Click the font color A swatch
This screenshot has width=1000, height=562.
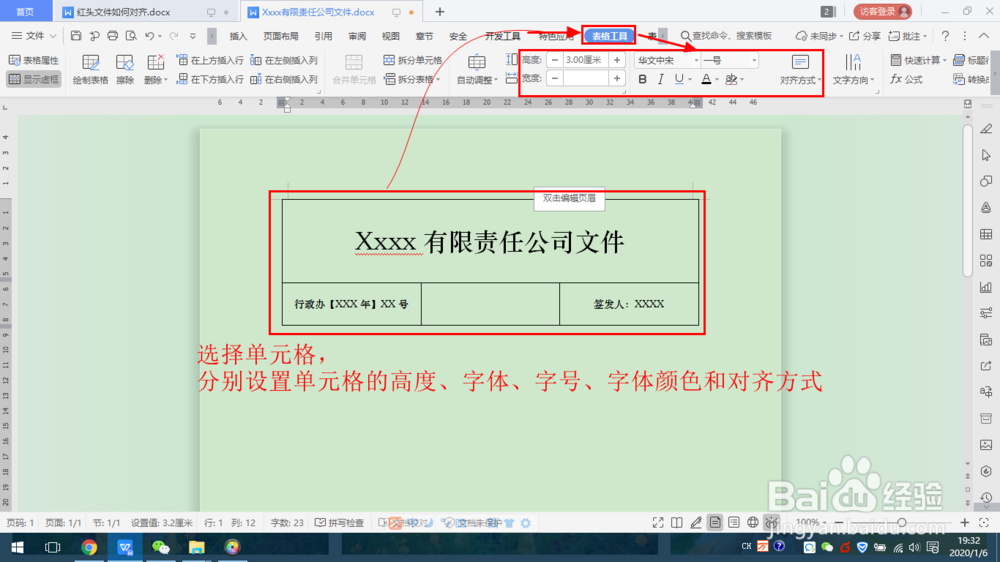pyautogui.click(x=706, y=79)
